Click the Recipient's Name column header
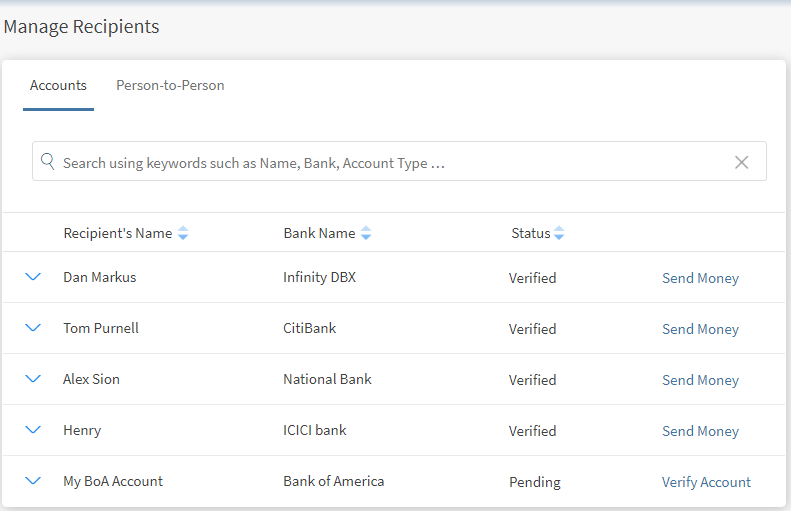The image size is (791, 511). pos(117,233)
